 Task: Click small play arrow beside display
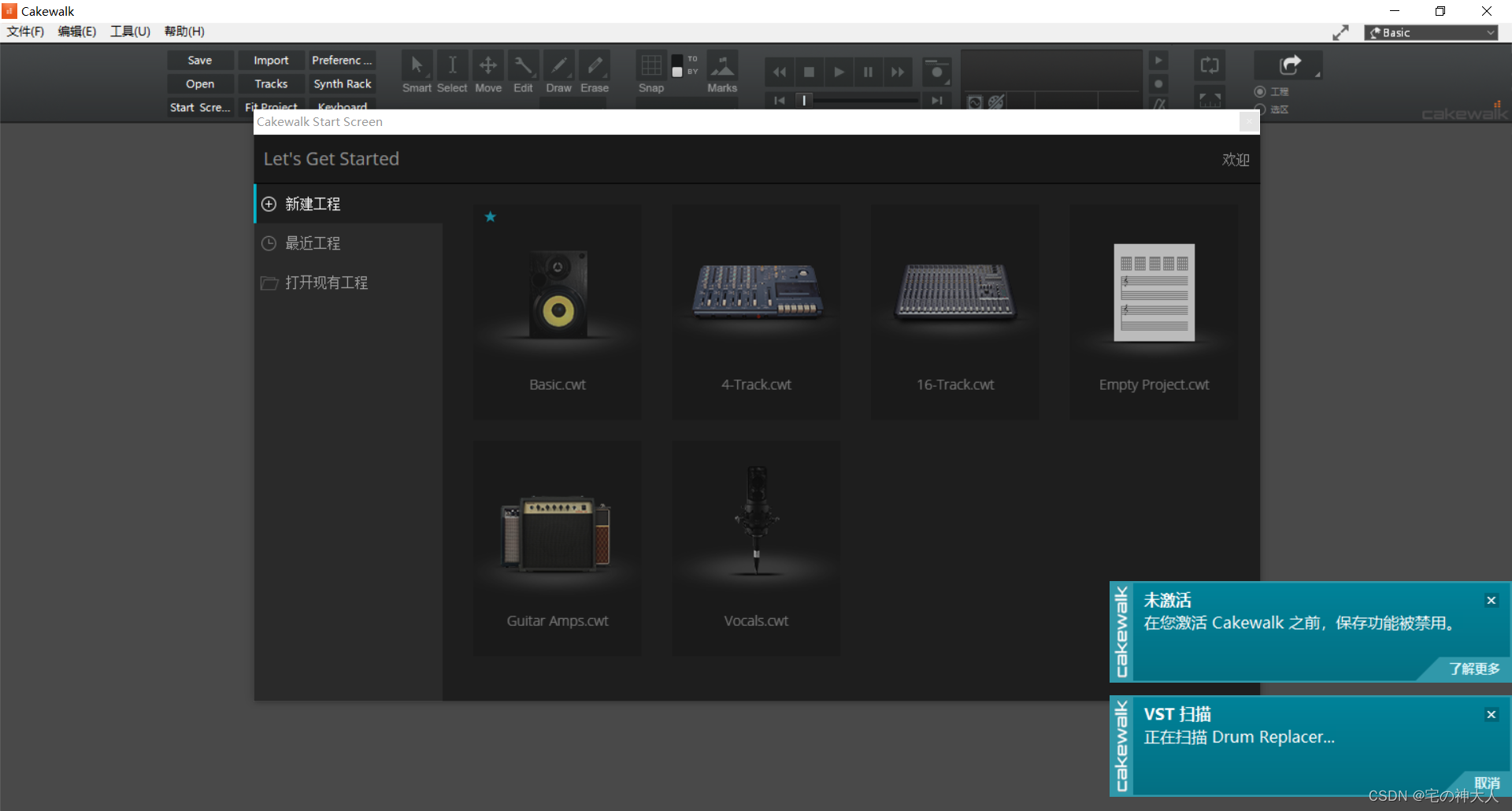[x=1158, y=61]
